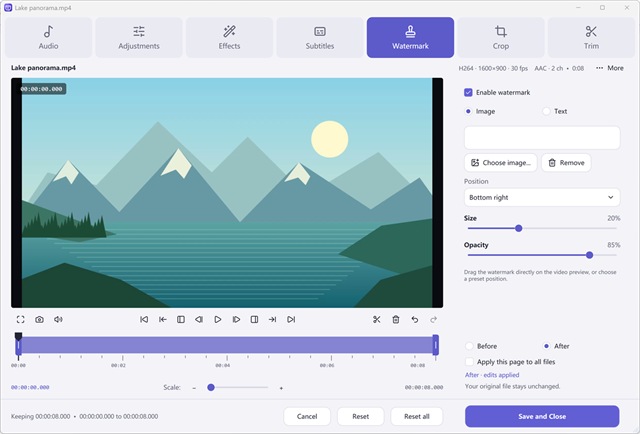Click the purple timeline clip segment
The image size is (640, 434).
coord(227,345)
